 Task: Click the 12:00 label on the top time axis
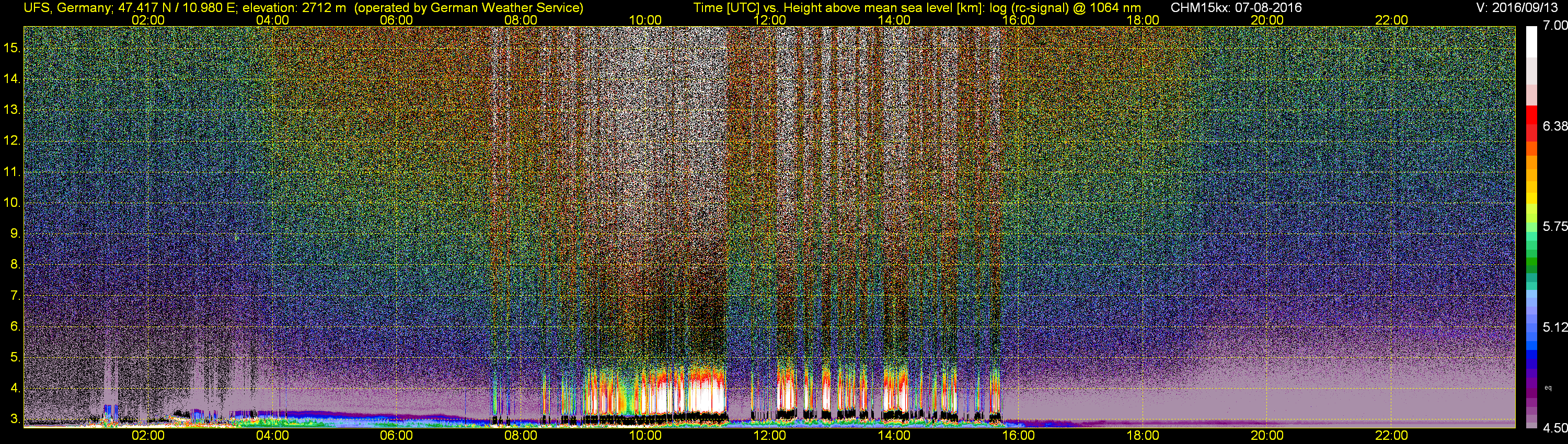(769, 20)
